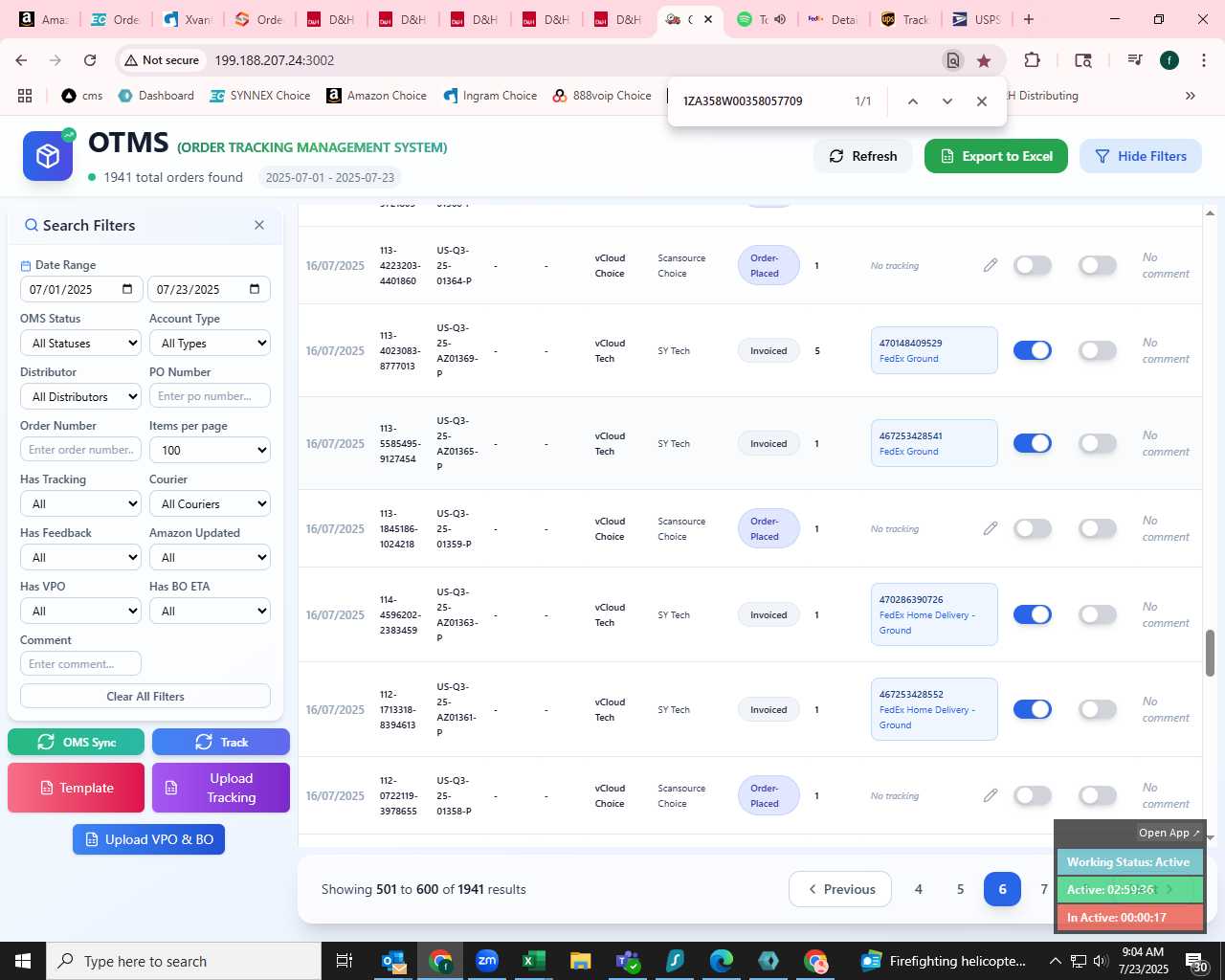Disable first switch for tracking 467253428541

1033,443
